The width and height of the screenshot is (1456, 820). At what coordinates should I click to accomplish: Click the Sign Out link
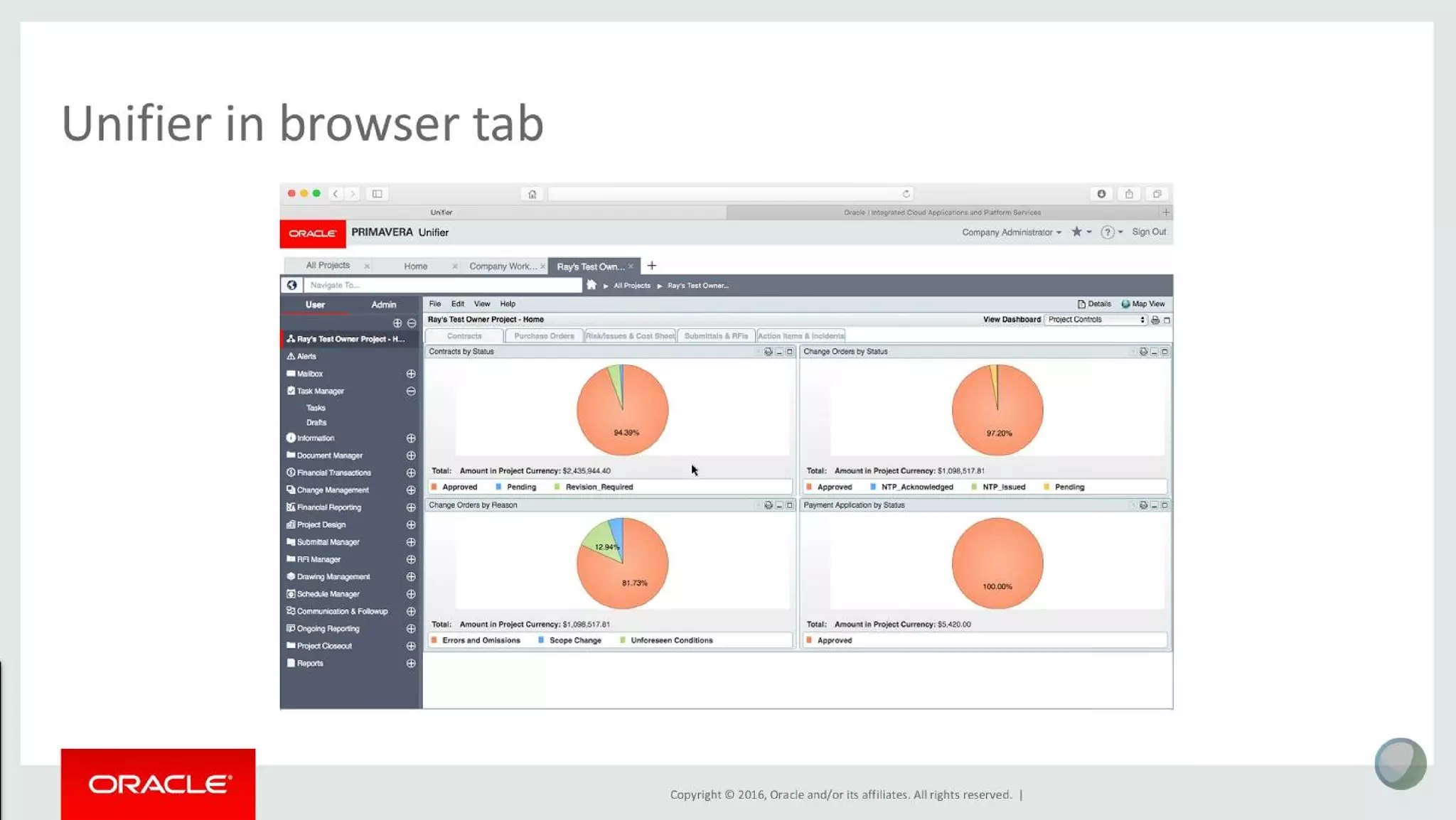point(1148,232)
